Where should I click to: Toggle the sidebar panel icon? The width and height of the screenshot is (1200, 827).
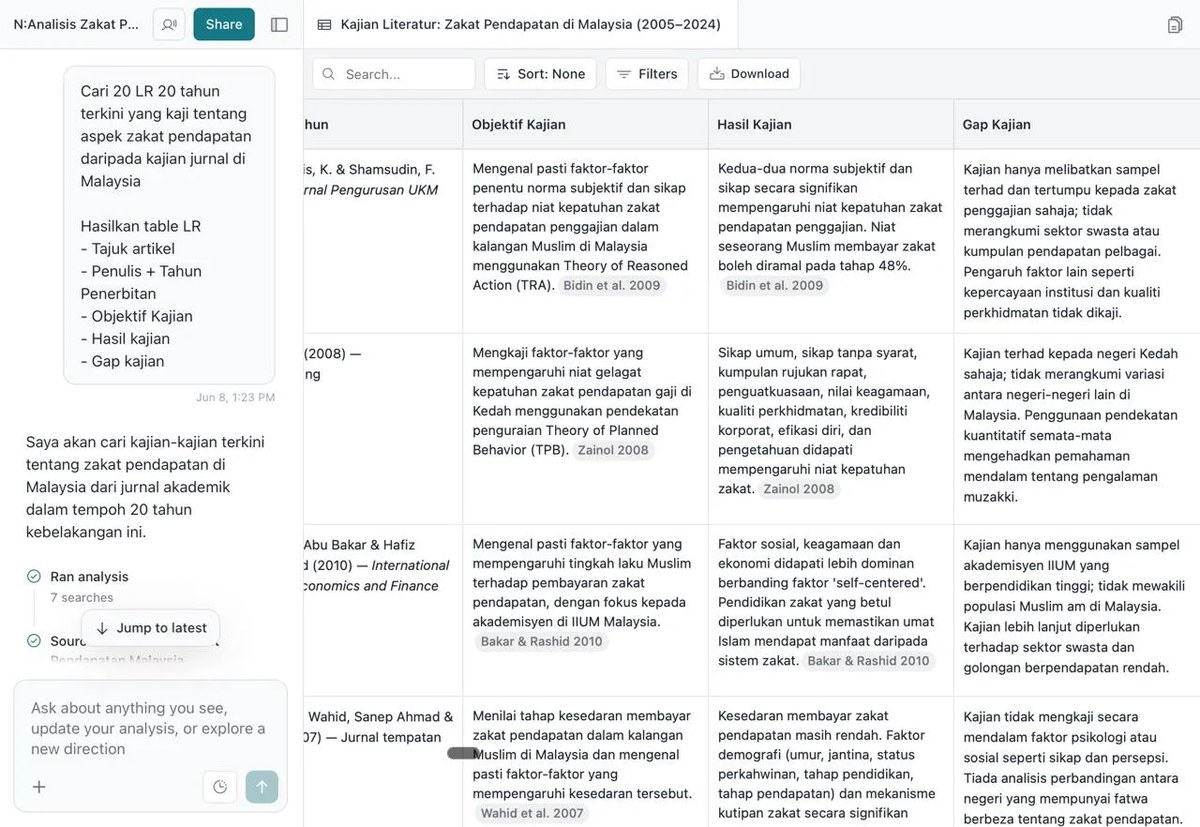click(280, 25)
